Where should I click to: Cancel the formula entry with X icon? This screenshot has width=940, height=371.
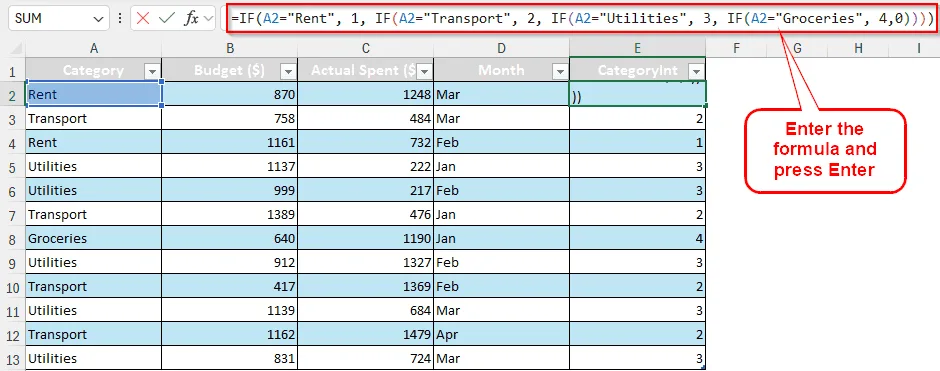[143, 19]
